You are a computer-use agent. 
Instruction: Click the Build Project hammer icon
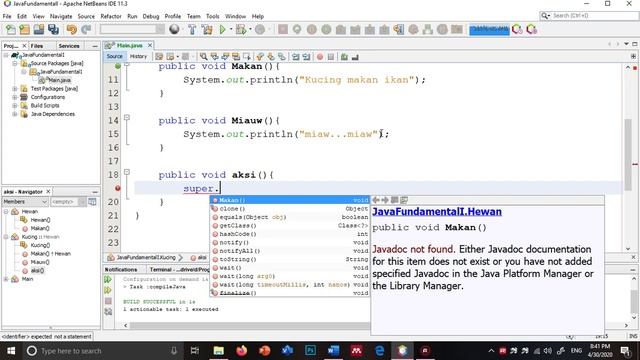pyautogui.click(x=192, y=29)
